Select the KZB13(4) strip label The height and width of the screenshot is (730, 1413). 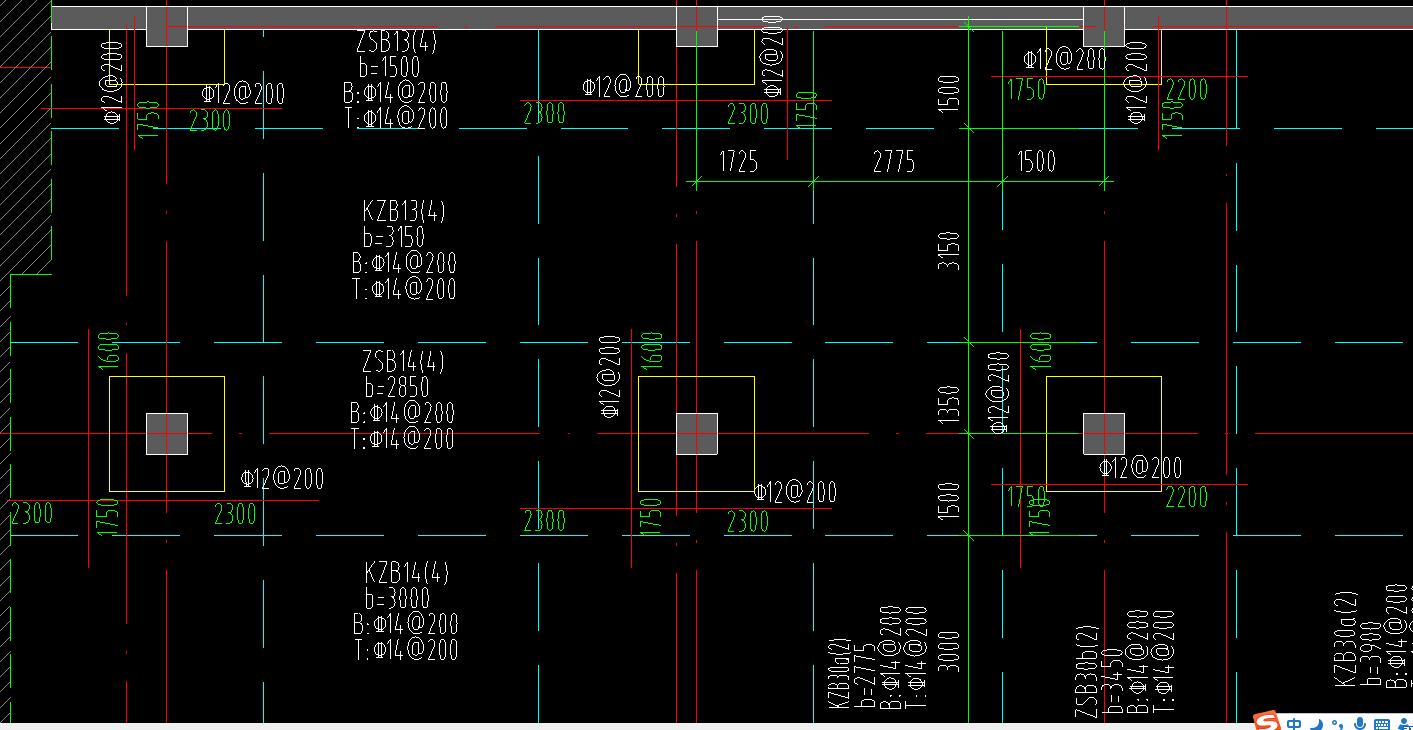pos(404,212)
